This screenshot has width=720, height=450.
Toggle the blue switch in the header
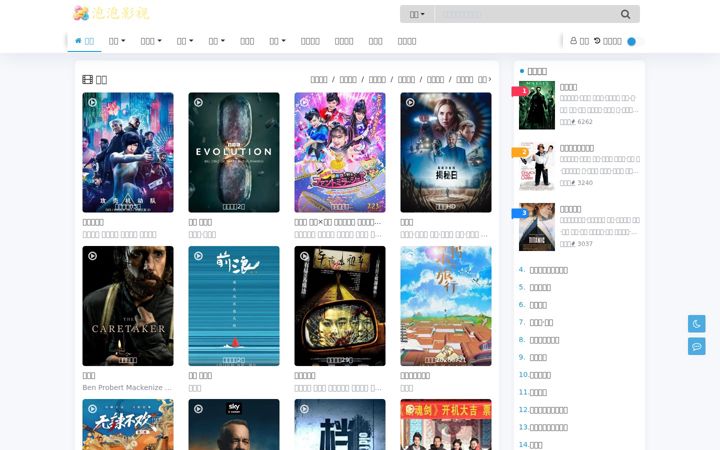click(x=635, y=41)
